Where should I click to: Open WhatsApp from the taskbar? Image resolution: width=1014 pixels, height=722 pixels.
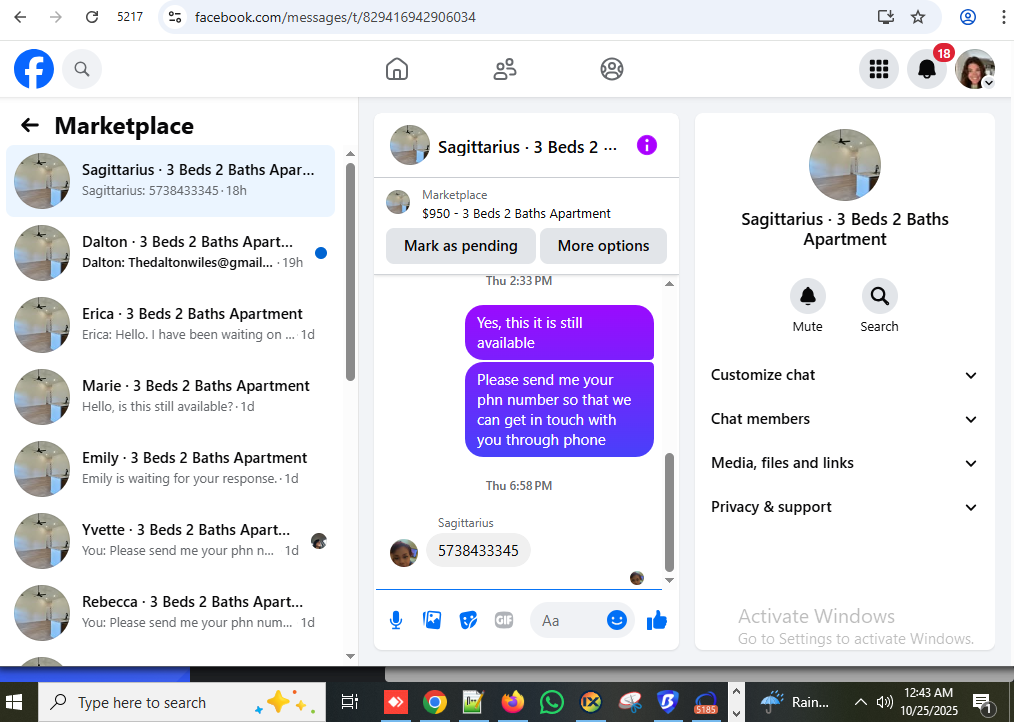(552, 702)
